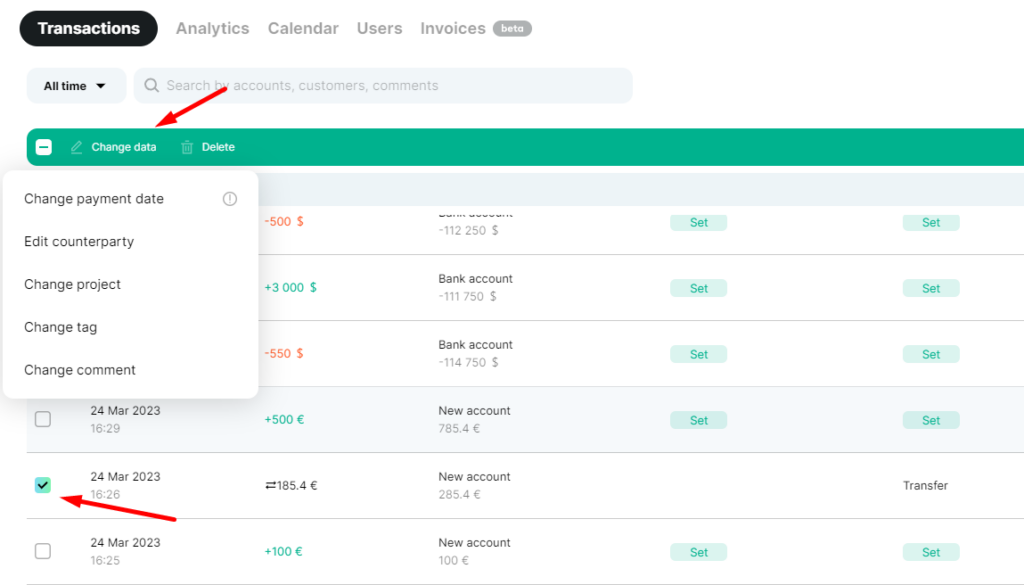Click Bank account with balance -114 750 $
The height and width of the screenshot is (585, 1024).
pyautogui.click(x=475, y=353)
